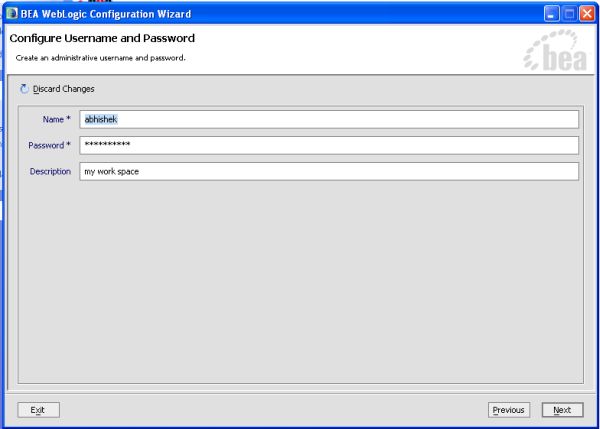600x429 pixels.
Task: Focus the Name input field
Action: tap(329, 119)
